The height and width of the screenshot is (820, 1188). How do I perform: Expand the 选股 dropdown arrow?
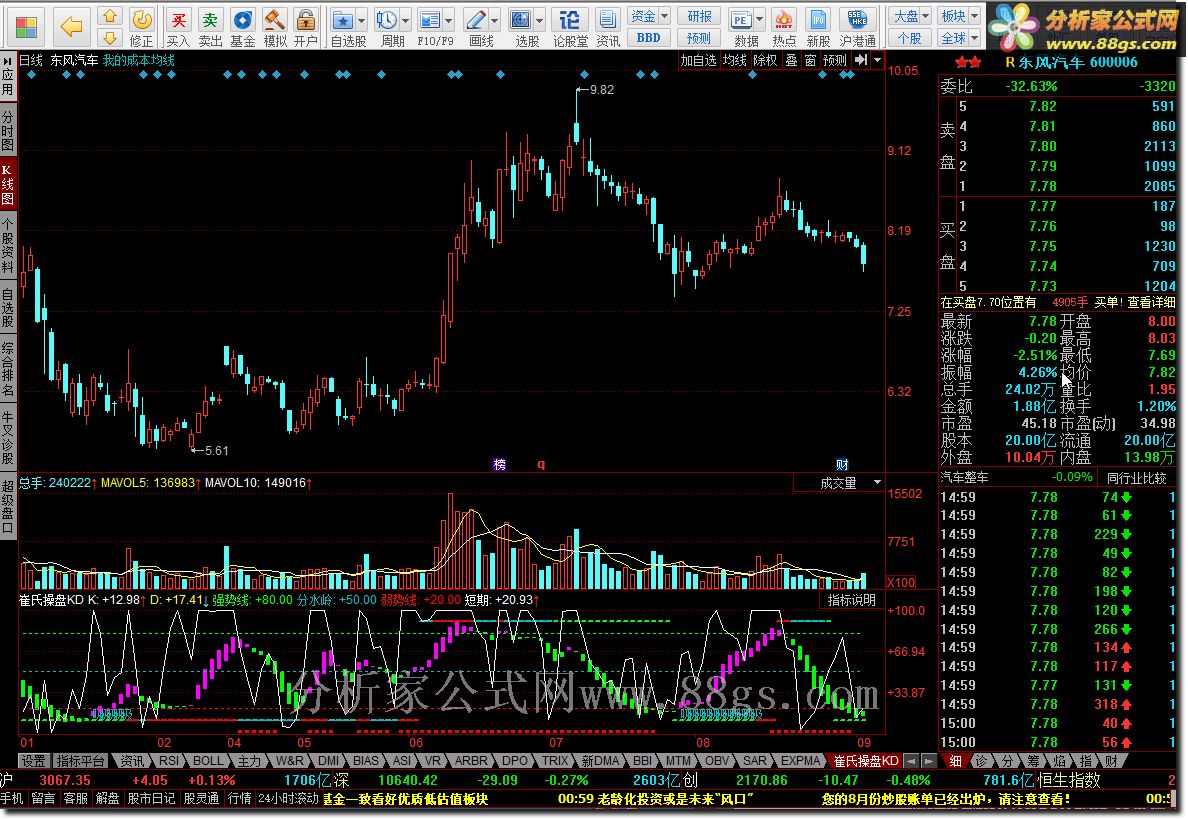pos(539,20)
